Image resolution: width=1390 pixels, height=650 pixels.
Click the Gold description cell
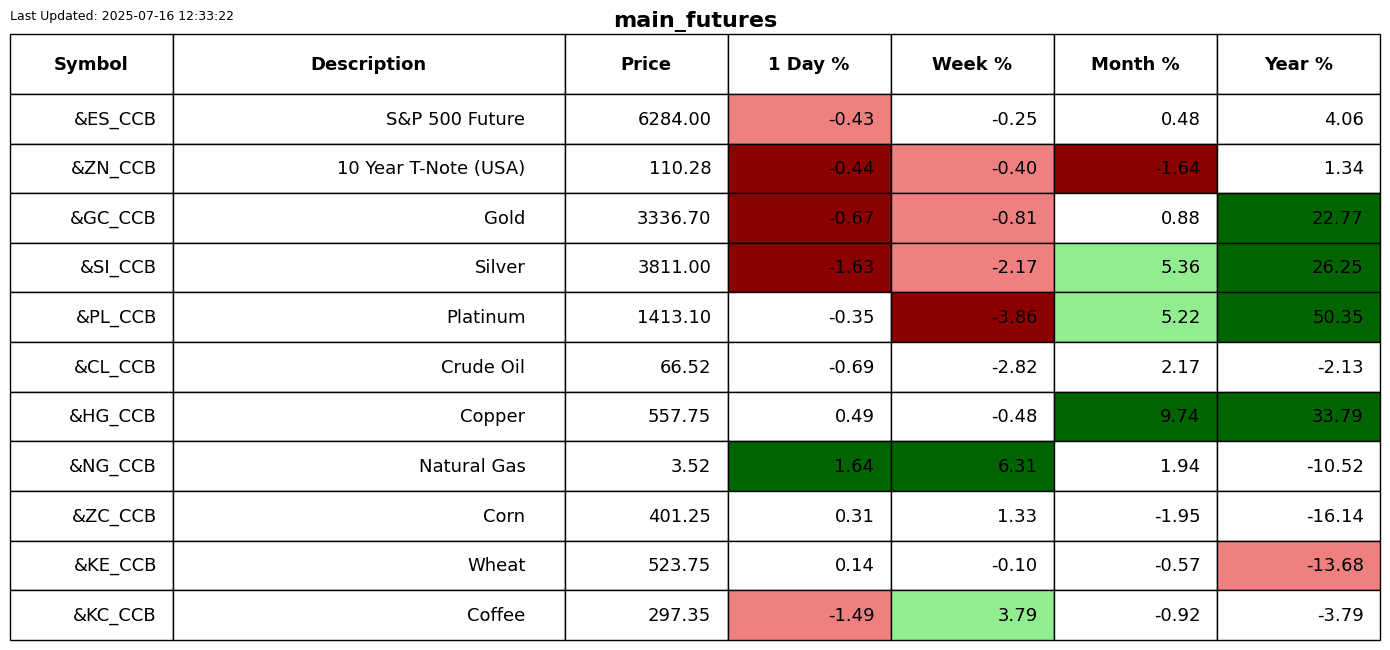pyautogui.click(x=504, y=219)
